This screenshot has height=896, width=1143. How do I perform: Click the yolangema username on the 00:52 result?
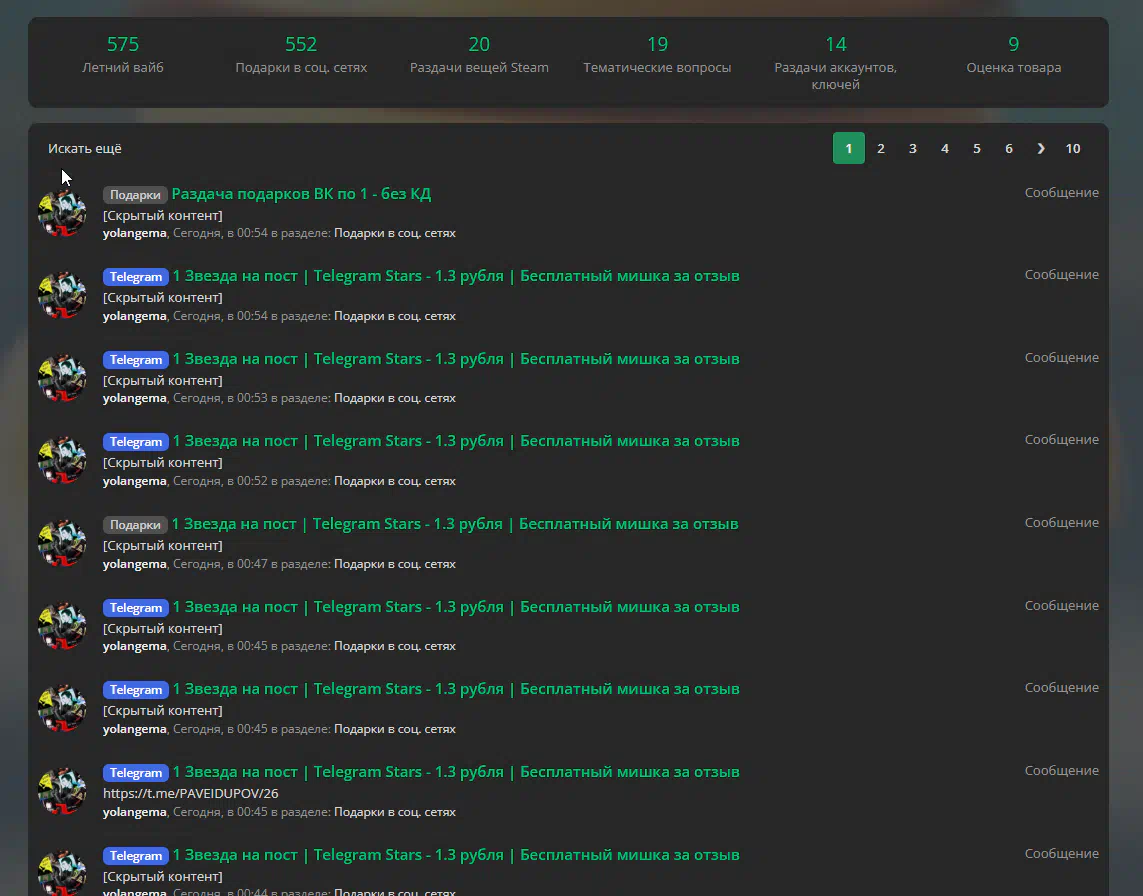pos(134,481)
